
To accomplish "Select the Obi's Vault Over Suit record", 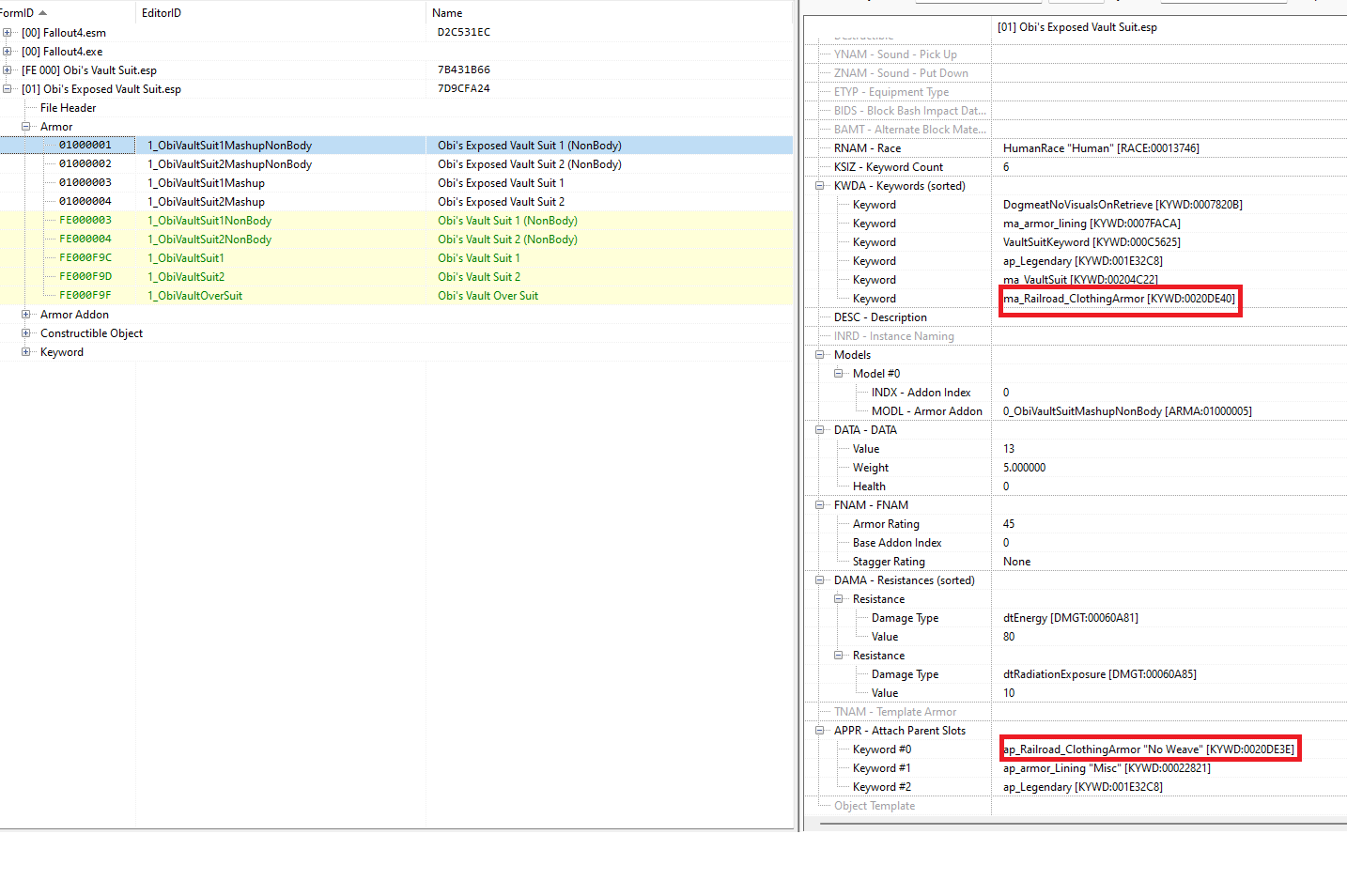I will [396, 296].
